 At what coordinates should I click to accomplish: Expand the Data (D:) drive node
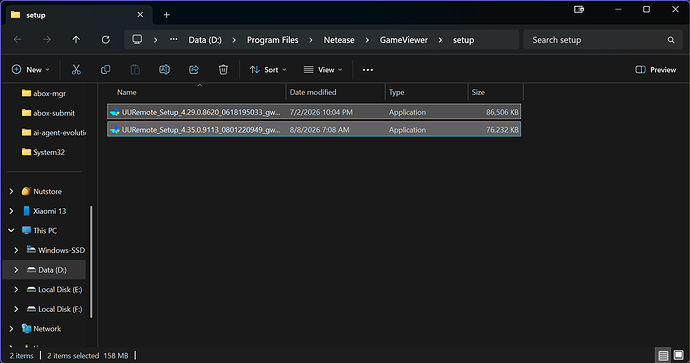click(x=16, y=270)
